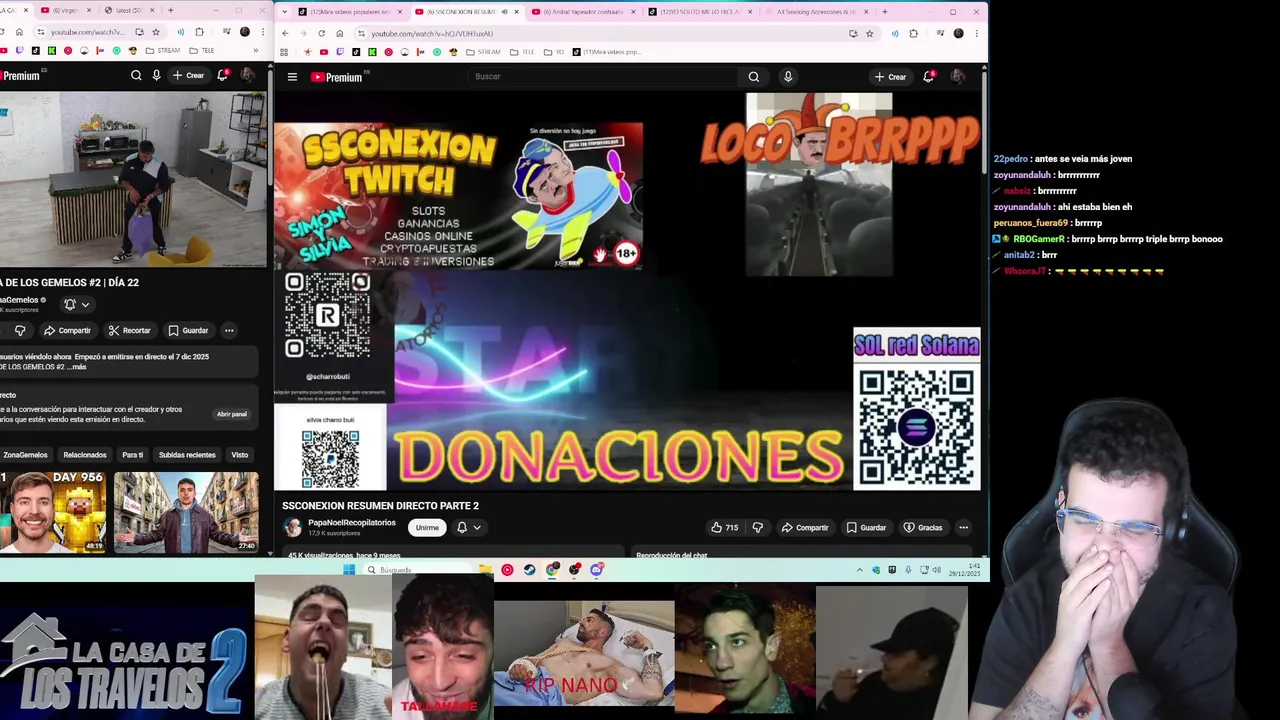
Task: Click the Crear button in main window
Action: pyautogui.click(x=890, y=77)
